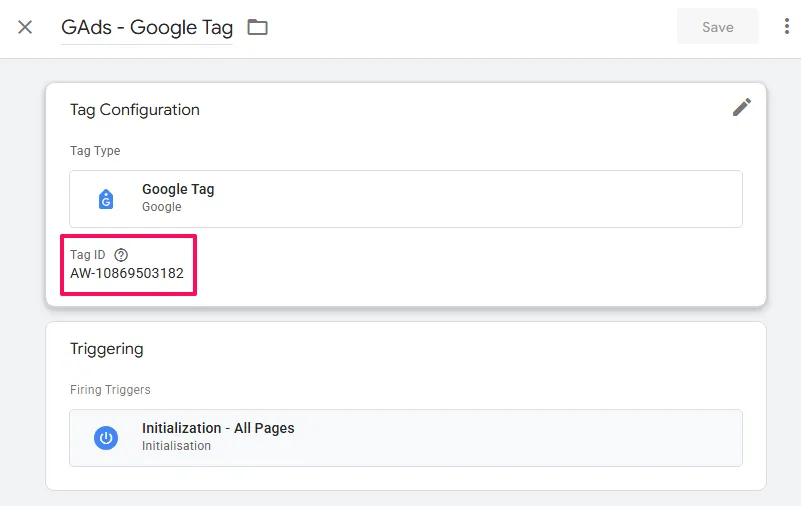Screen dimensions: 801x506
Task: Click the pencil icon to edit Tag Configuration
Action: click(x=741, y=107)
